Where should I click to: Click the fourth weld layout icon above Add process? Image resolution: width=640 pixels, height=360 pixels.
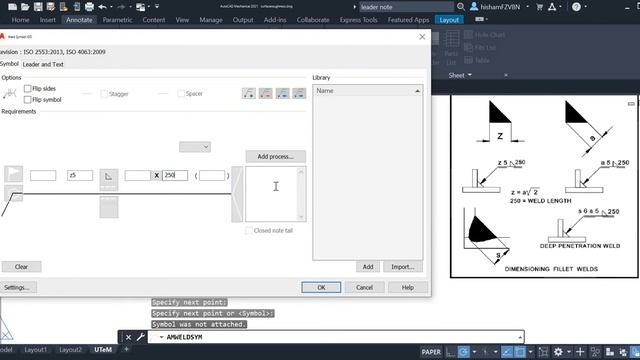[x=299, y=93]
